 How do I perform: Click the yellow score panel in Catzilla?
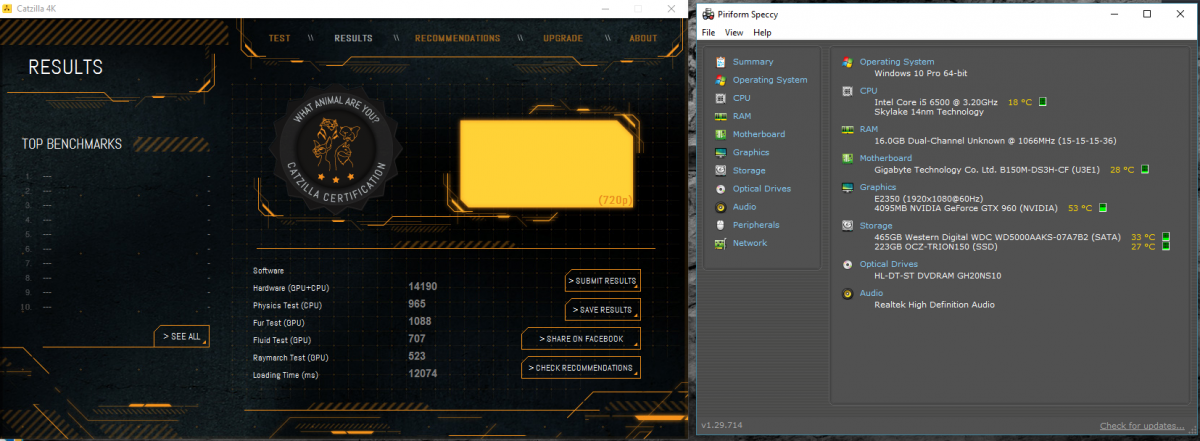coord(546,164)
